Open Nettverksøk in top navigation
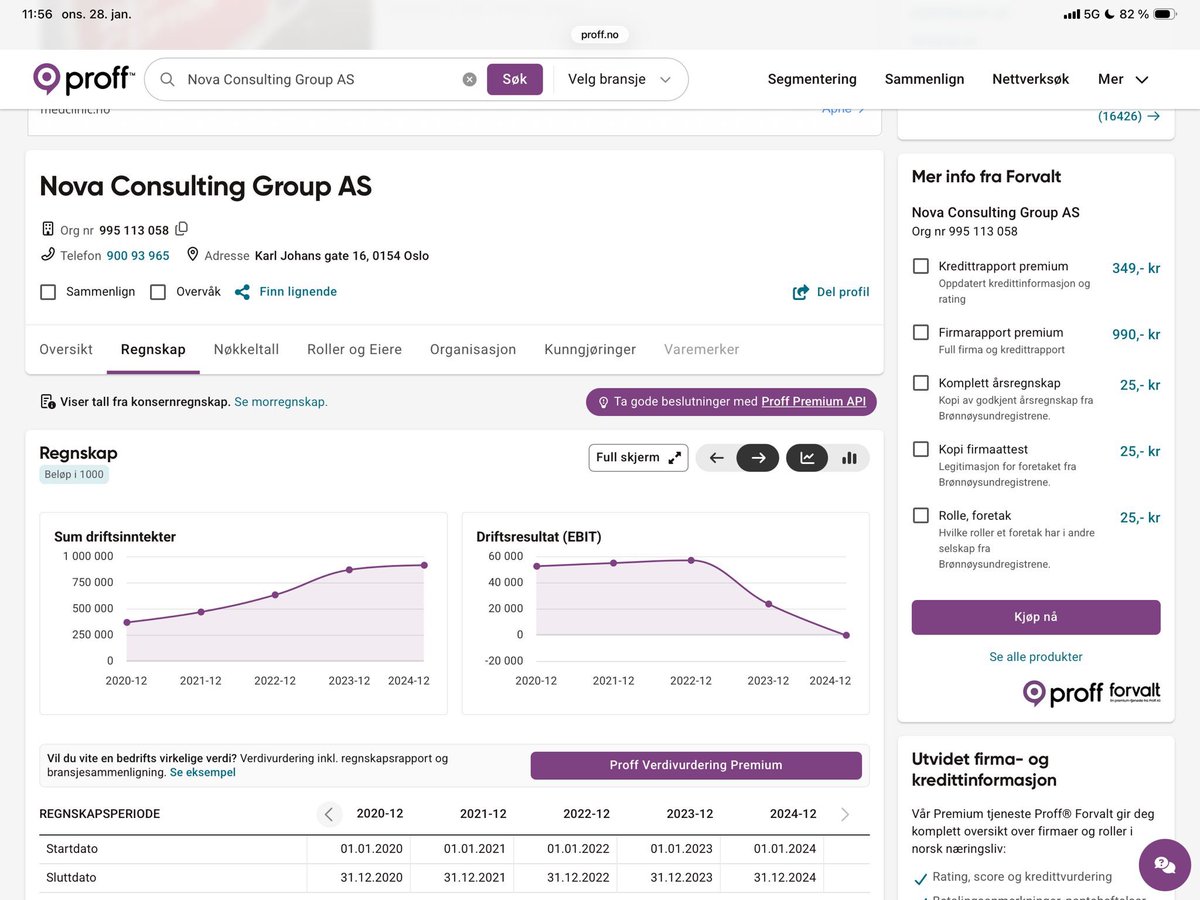This screenshot has width=1200, height=900. click(1030, 79)
